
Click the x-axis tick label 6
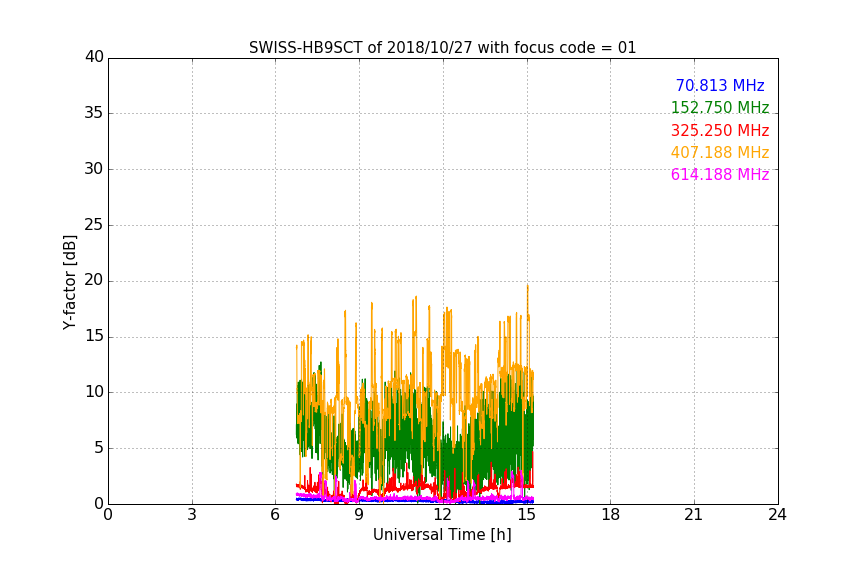pos(275,515)
